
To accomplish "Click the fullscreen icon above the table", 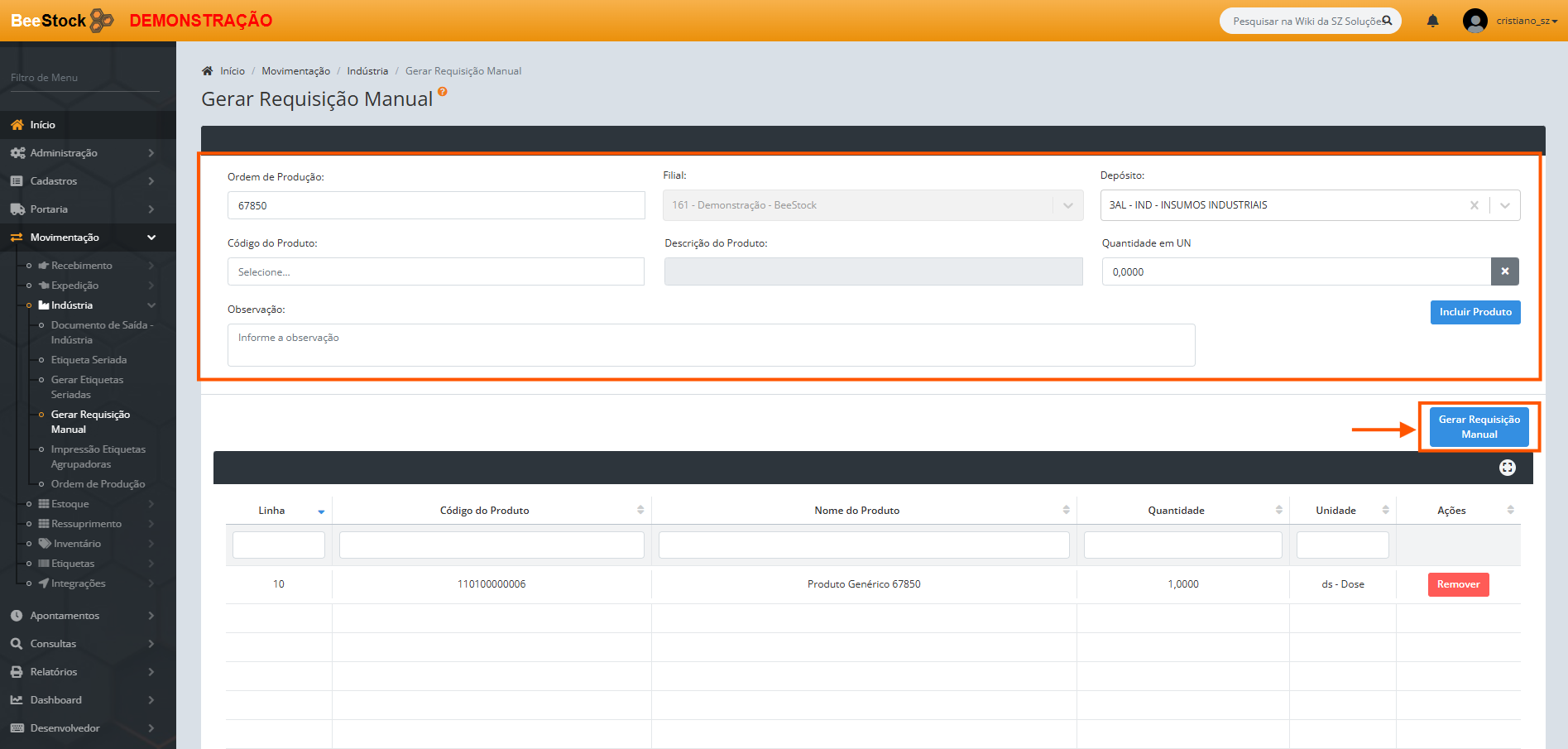I will (1507, 468).
